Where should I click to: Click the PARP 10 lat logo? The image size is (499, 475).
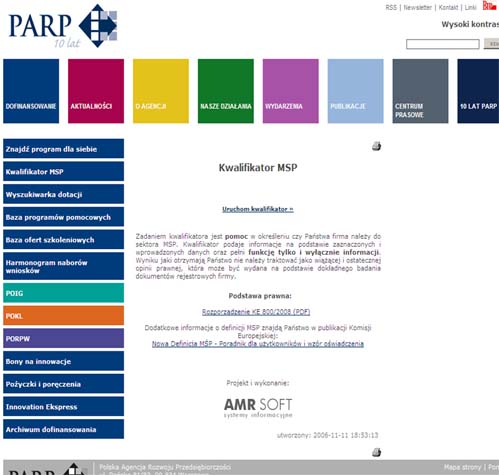click(x=63, y=26)
